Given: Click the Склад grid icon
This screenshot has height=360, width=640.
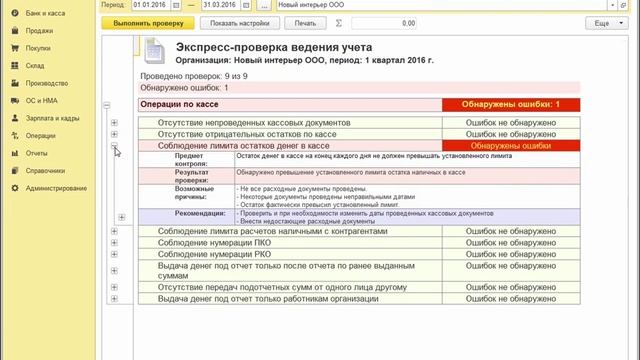Looking at the screenshot, I should (15, 65).
